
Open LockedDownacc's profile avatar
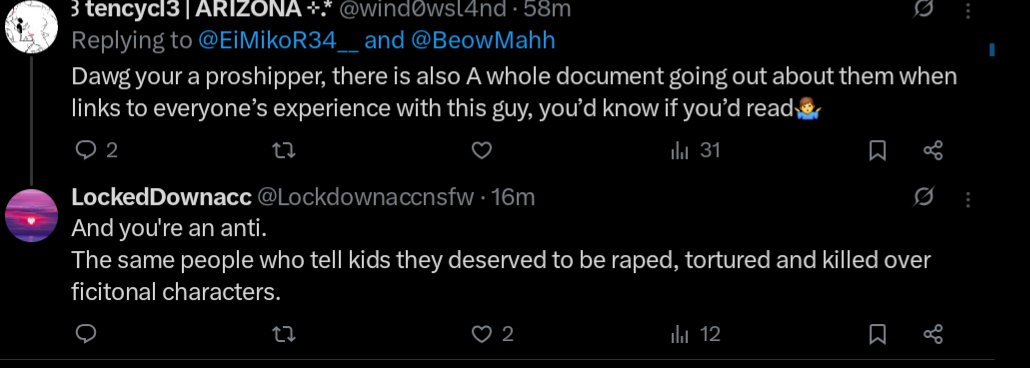(x=31, y=216)
